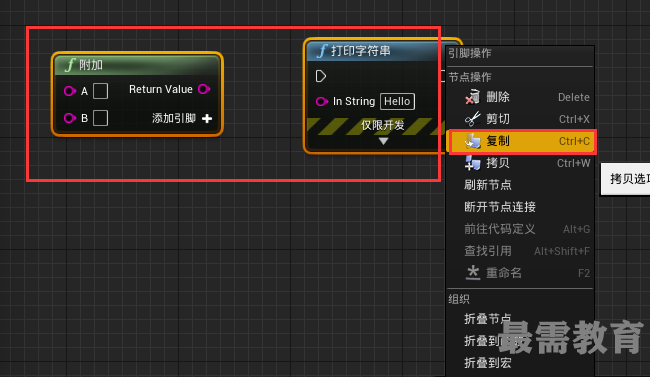Choose 复制 Ctrl+C menu entry
Screen dimensions: 650x377
point(522,141)
